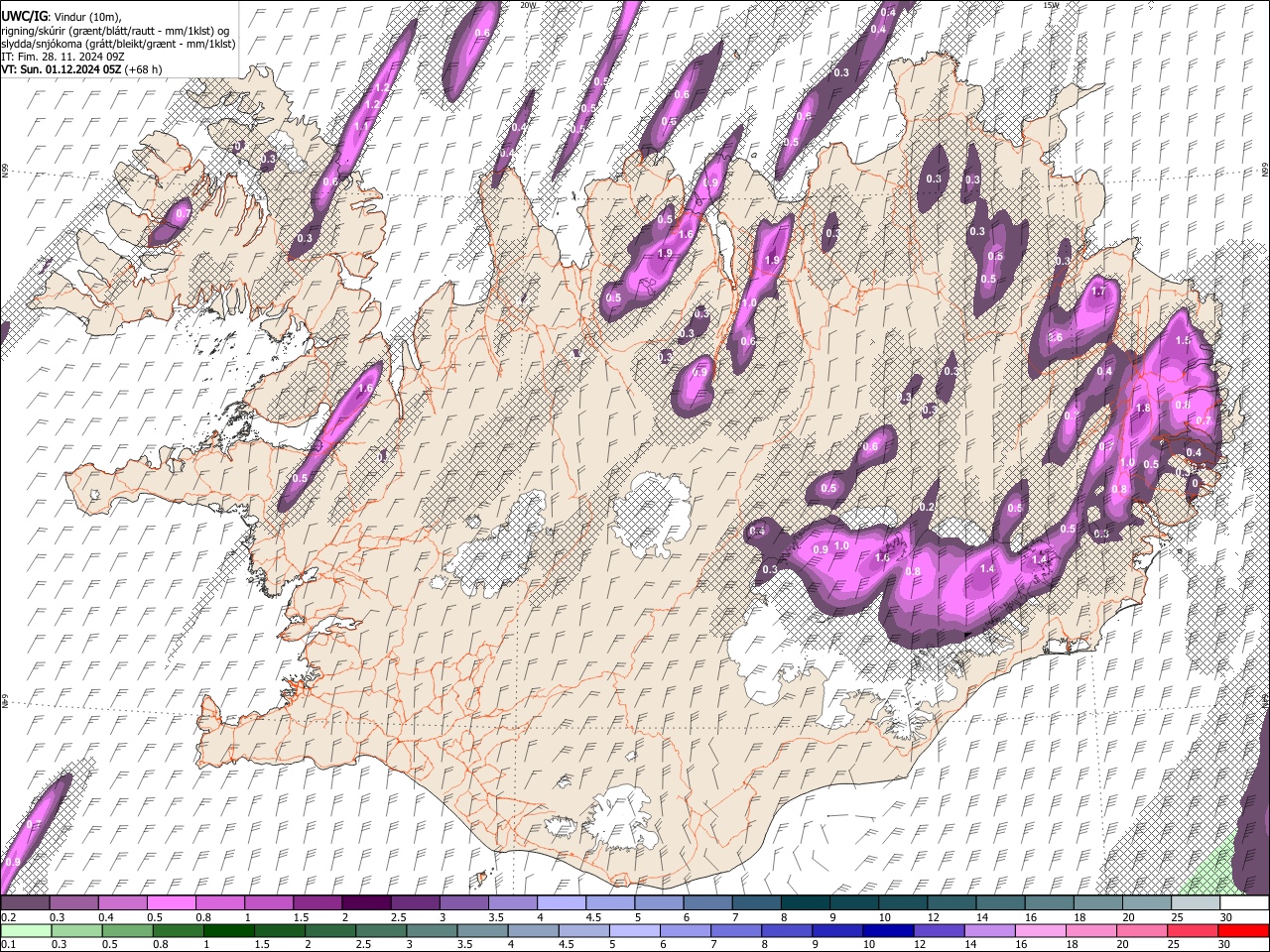
Task: Pick the pale gray swatch between top-row 25 and 30
Action: (1196, 902)
